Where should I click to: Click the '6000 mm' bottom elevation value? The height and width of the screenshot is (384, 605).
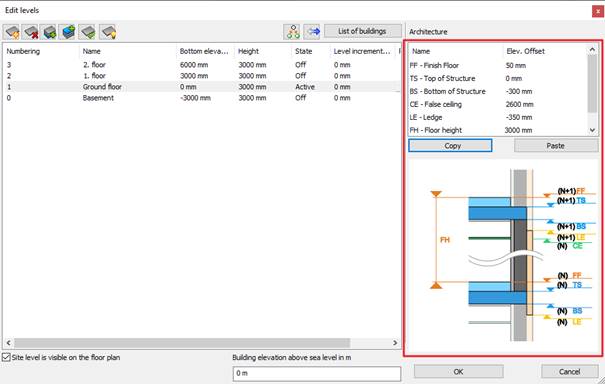point(194,65)
